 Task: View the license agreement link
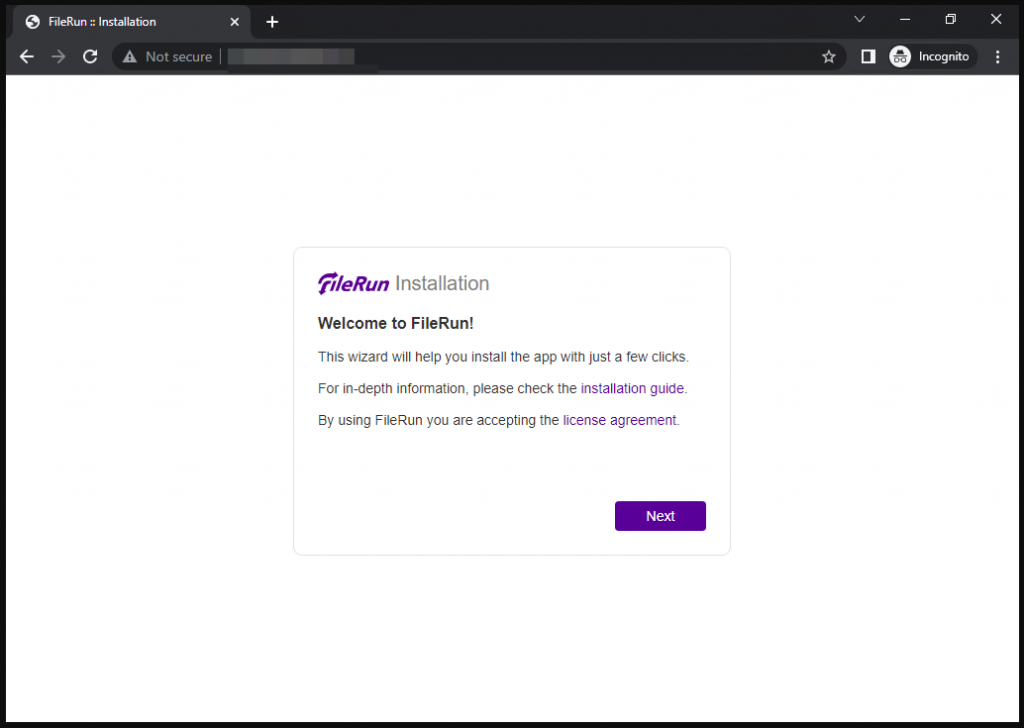[x=618, y=420]
